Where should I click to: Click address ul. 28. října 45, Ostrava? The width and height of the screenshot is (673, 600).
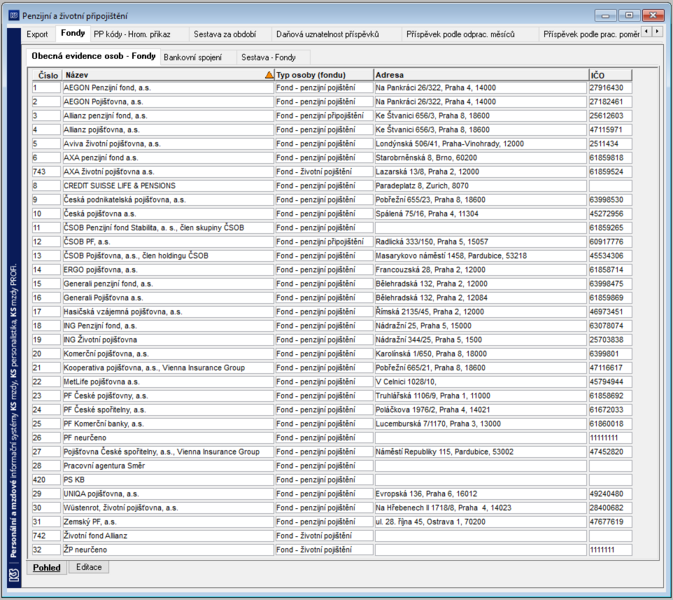(481, 522)
